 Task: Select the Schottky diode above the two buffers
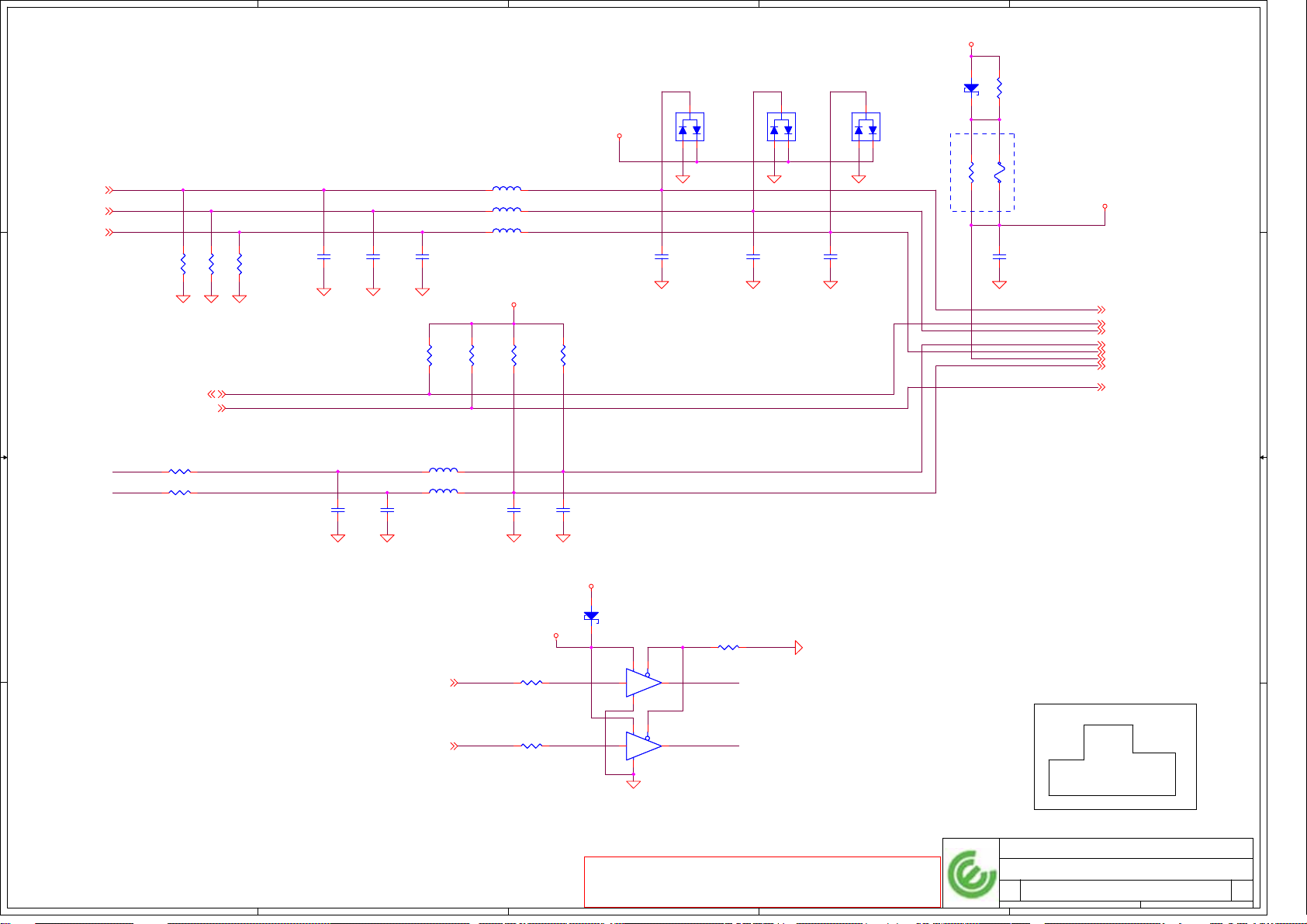click(591, 617)
